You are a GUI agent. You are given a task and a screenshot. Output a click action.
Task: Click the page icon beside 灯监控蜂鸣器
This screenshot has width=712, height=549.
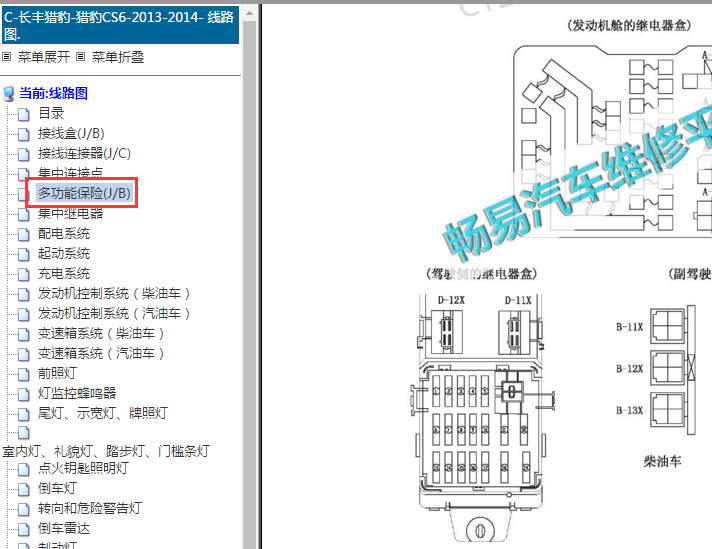24,394
